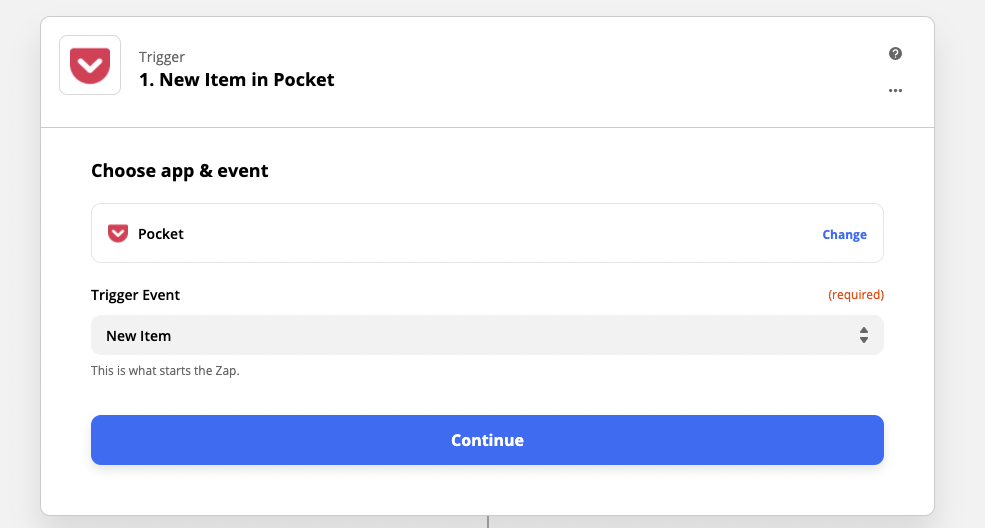Click the connector line below the trigger card
Image resolution: width=985 pixels, height=528 pixels.
point(487,522)
